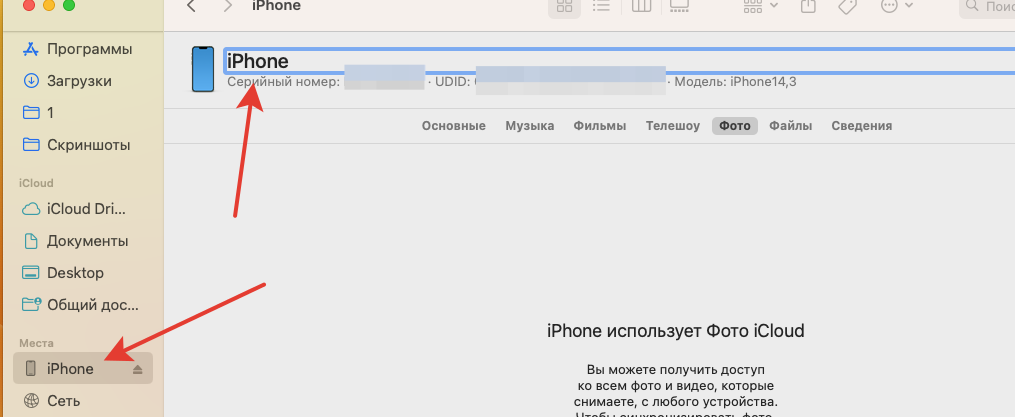Open the more actions ellipsis menu
The image size is (1015, 417).
pyautogui.click(x=897, y=6)
